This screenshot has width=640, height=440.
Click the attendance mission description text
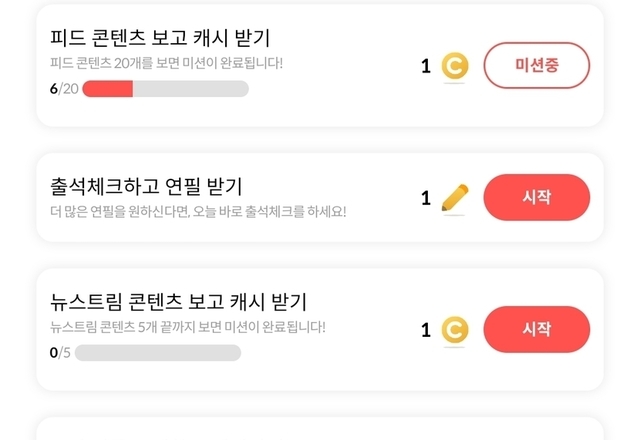tap(197, 211)
